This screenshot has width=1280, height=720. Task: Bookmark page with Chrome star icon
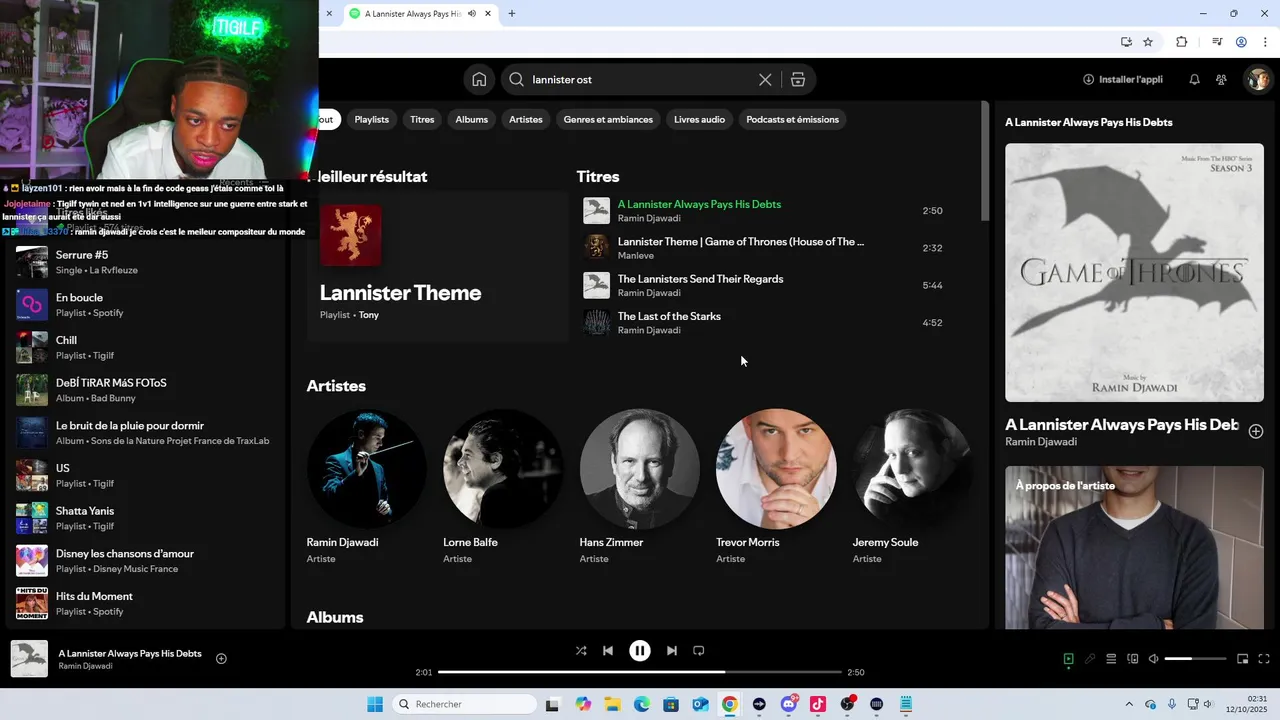pos(1148,42)
